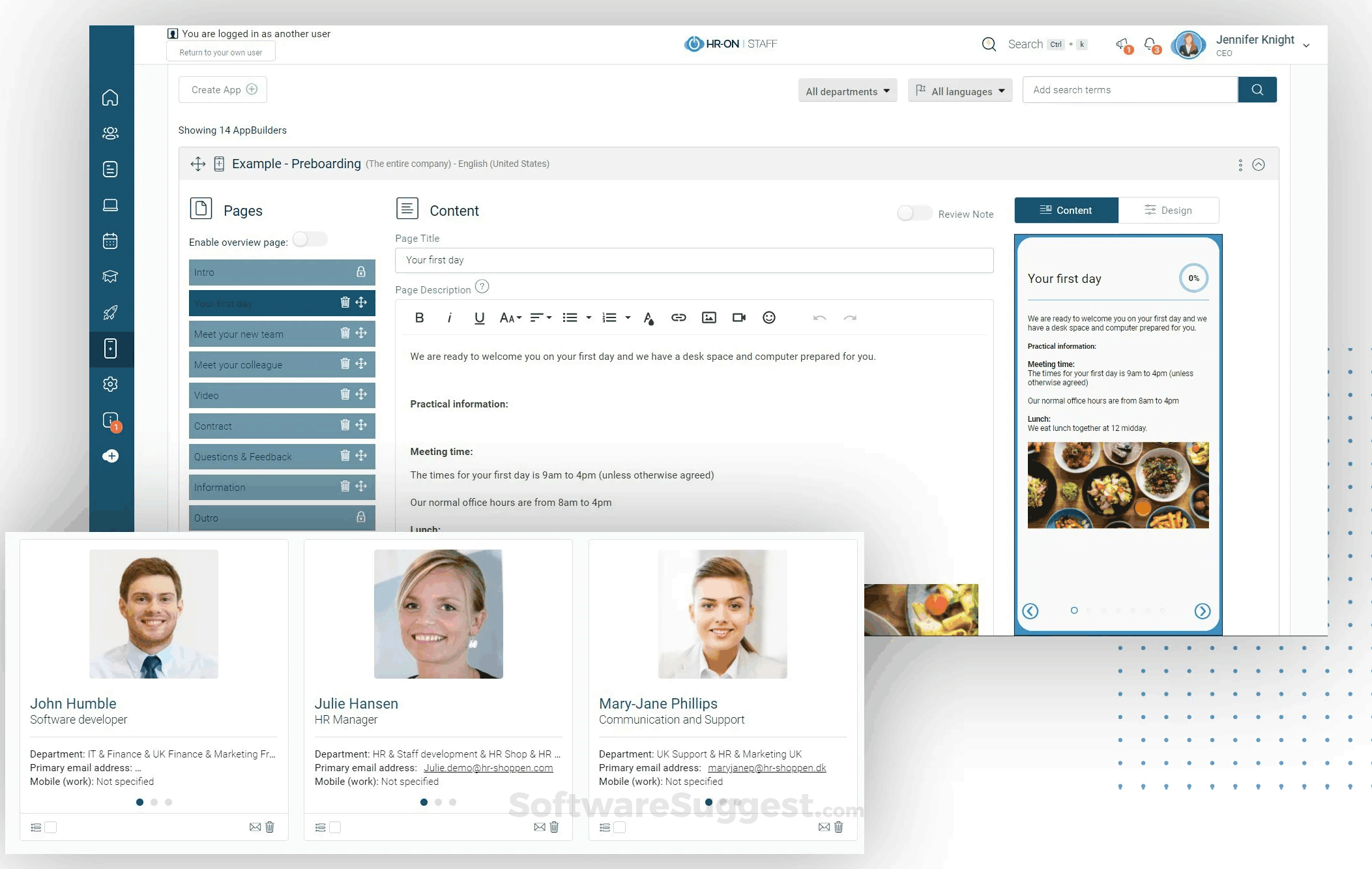Switch to the Design tab

[1169, 210]
